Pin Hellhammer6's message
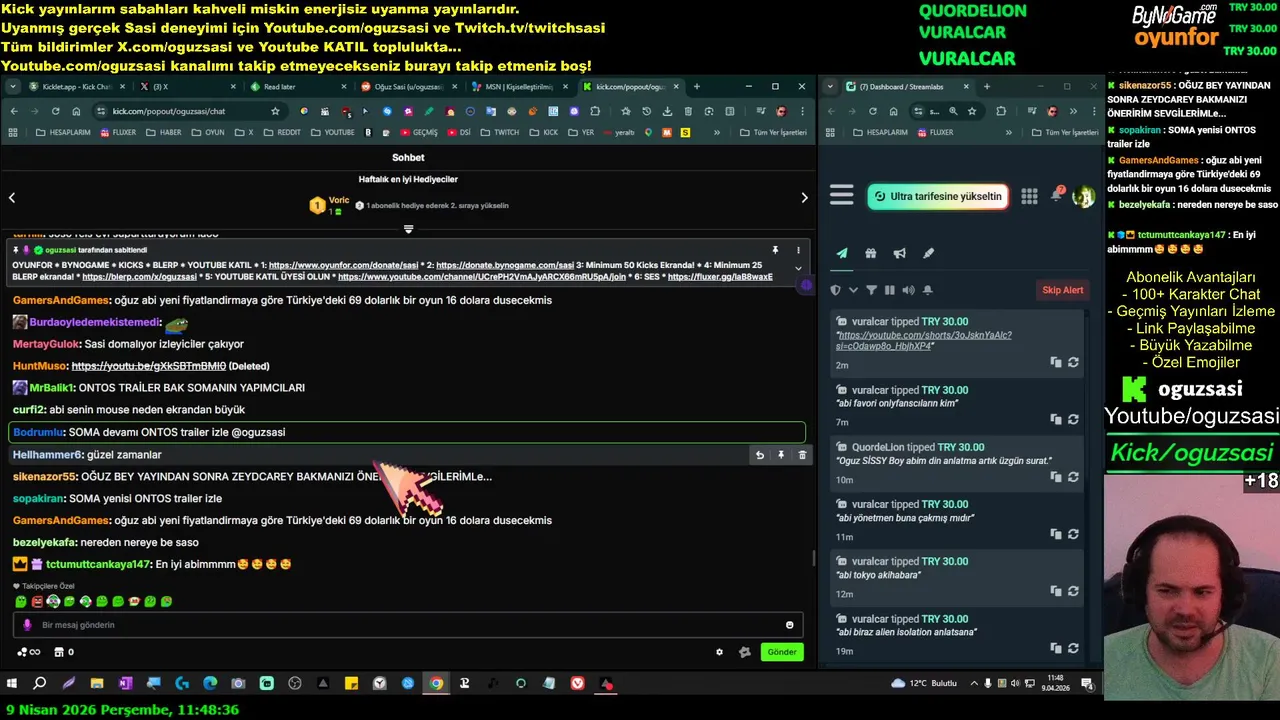The image size is (1280, 720). click(x=781, y=455)
